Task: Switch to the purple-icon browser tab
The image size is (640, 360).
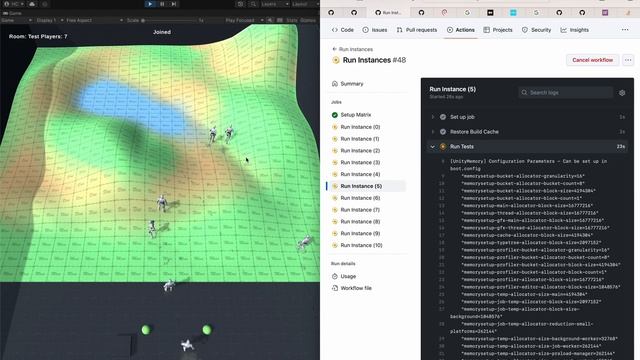Action: click(x=605, y=13)
